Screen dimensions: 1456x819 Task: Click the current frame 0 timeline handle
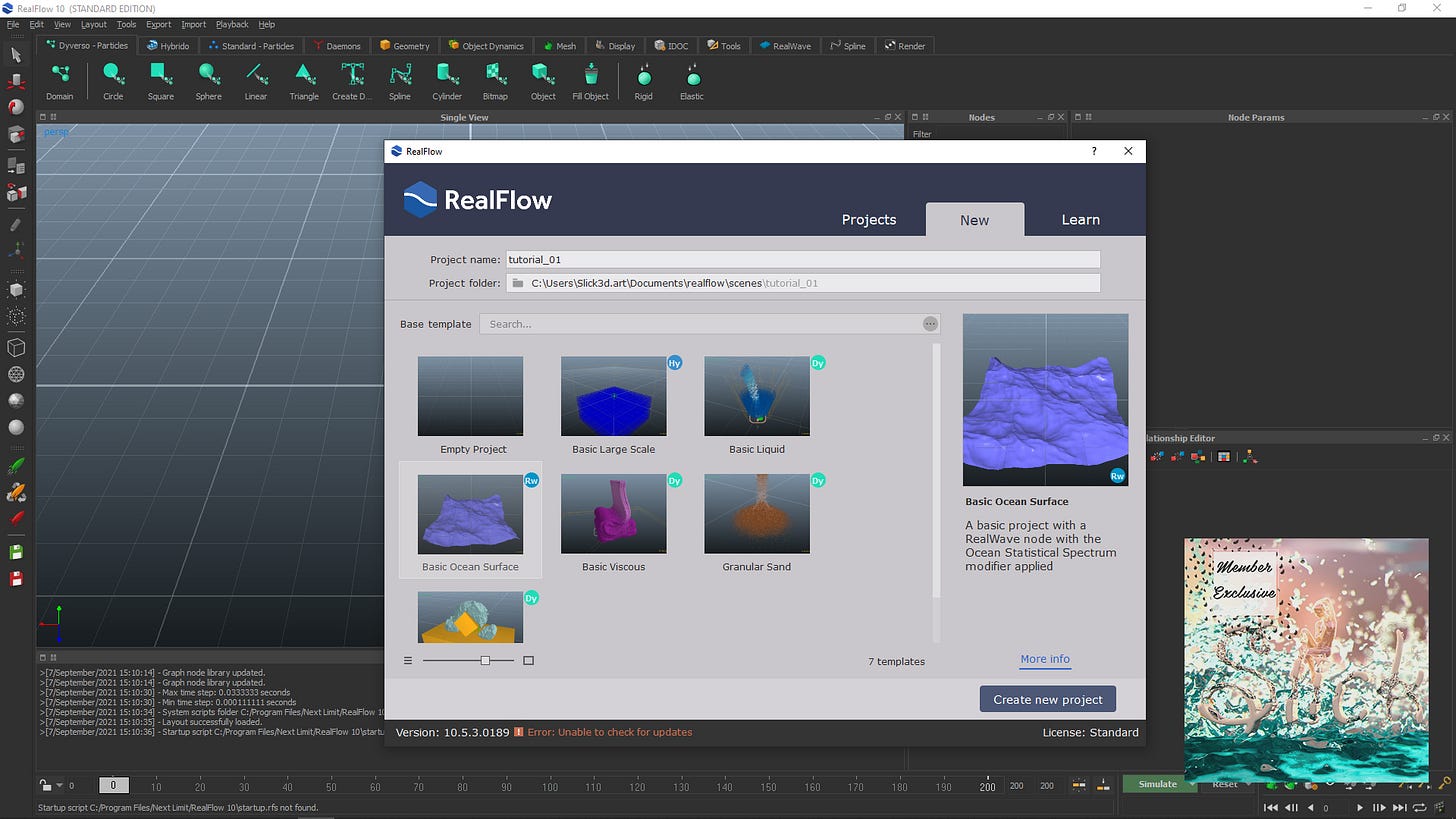(113, 785)
